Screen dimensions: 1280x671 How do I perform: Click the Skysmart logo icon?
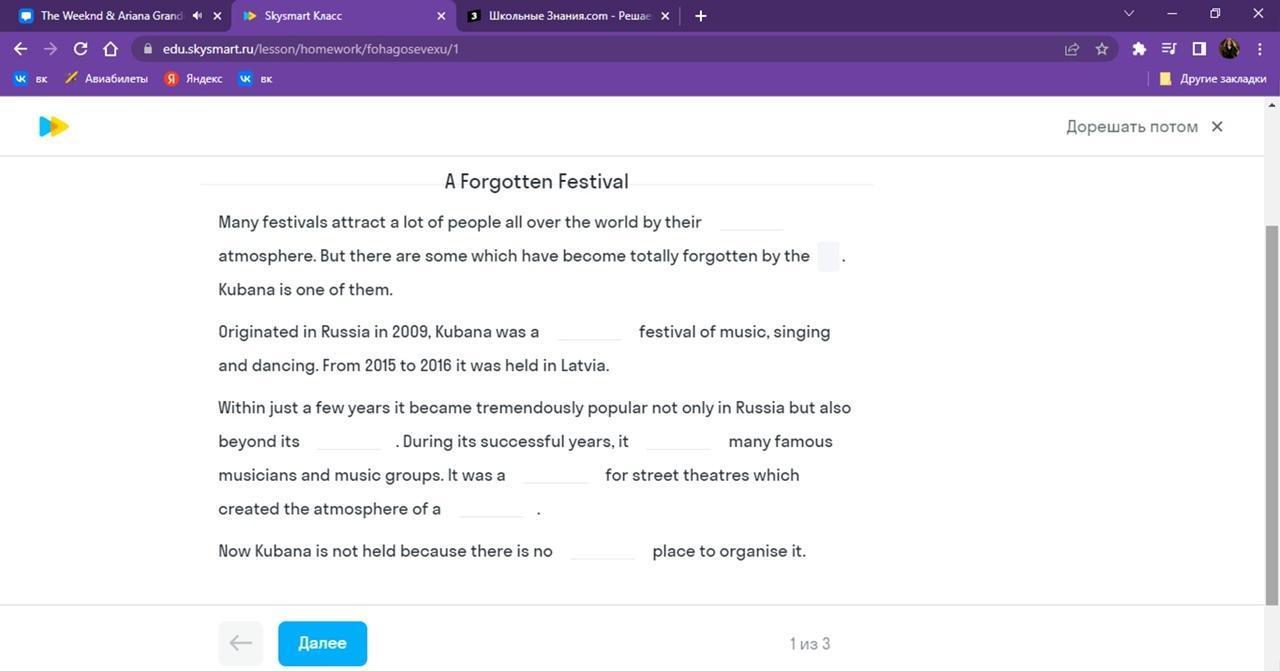coord(53,126)
